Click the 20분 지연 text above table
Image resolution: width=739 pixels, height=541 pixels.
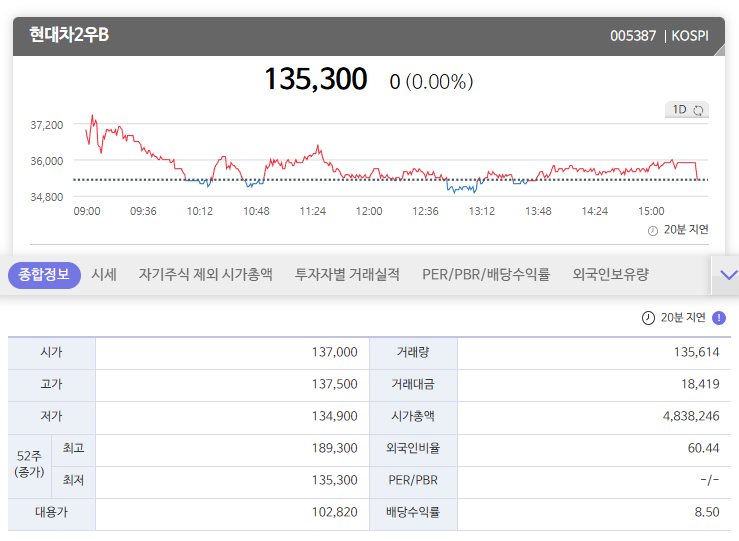[x=683, y=318]
